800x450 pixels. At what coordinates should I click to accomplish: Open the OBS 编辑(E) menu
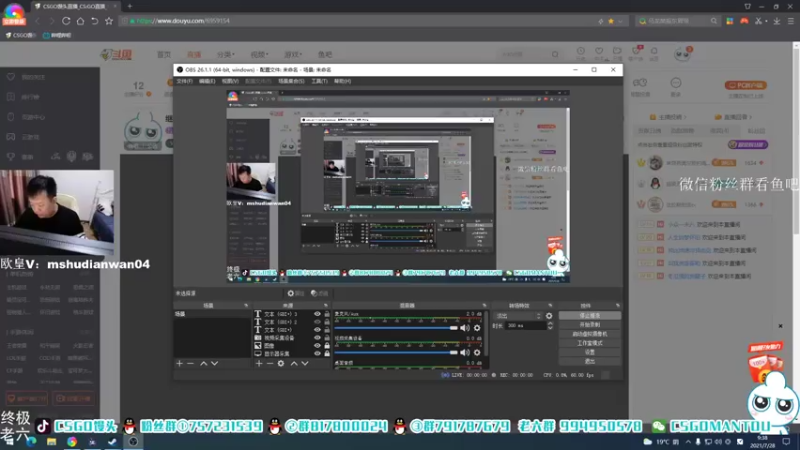[207, 81]
